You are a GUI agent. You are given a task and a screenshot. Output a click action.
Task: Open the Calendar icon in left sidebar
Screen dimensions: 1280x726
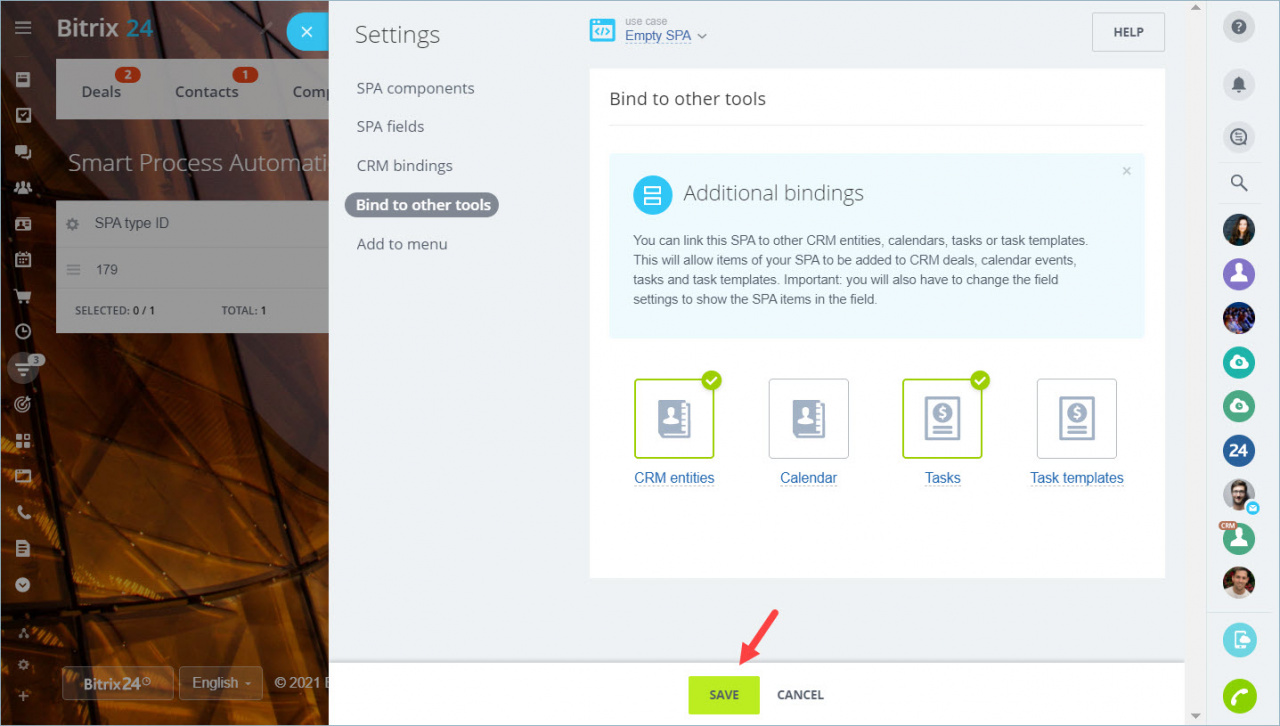coord(23,260)
